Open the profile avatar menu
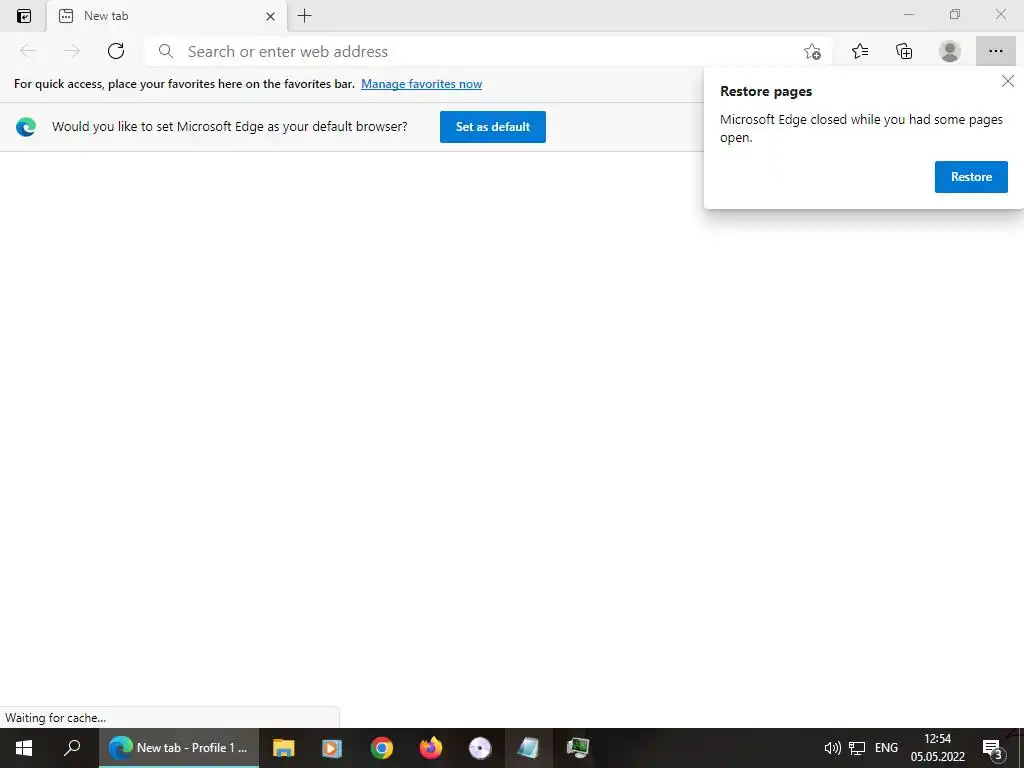Image resolution: width=1024 pixels, height=768 pixels. coord(949,51)
